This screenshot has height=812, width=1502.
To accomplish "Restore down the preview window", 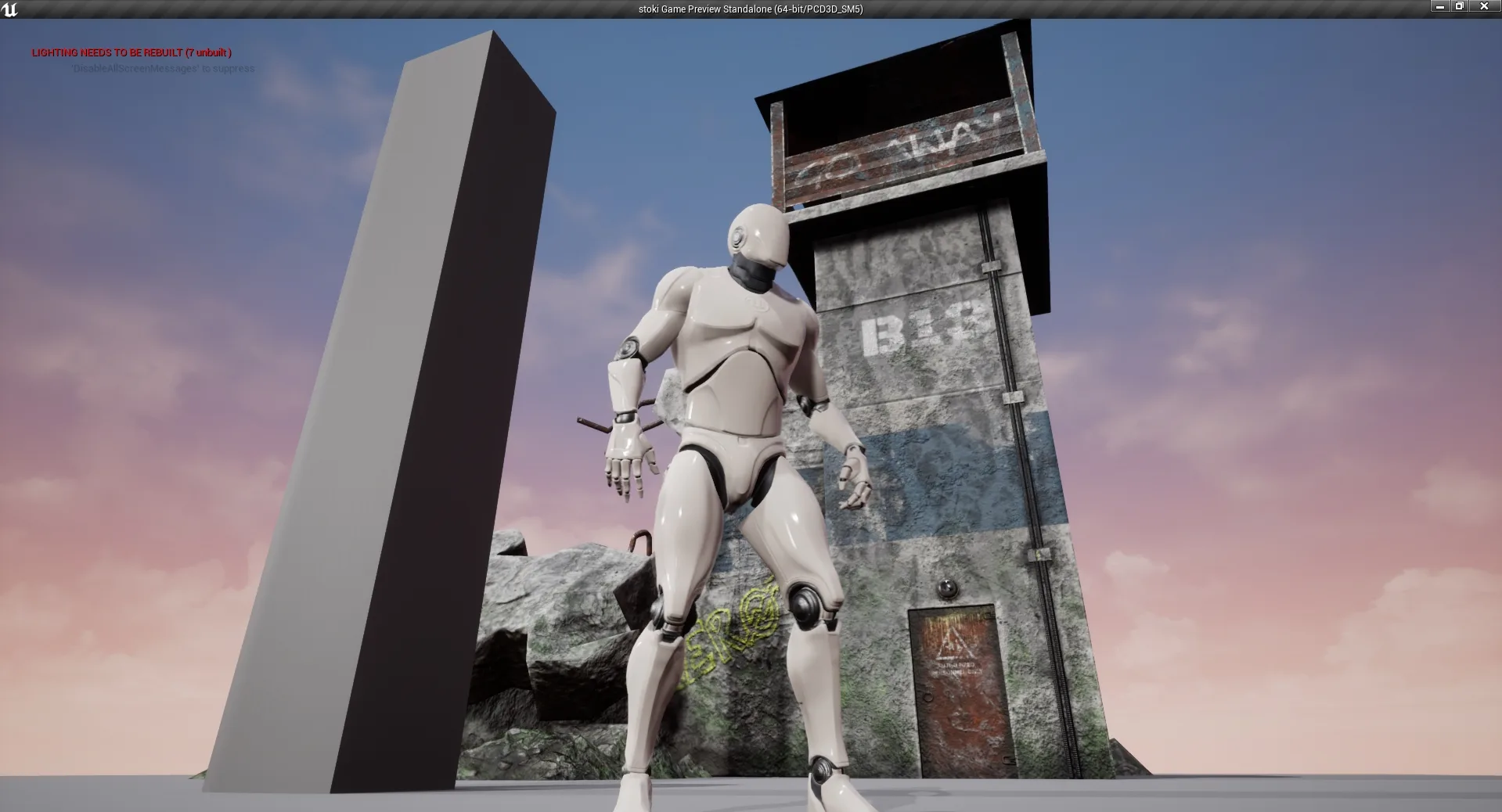I will (x=1460, y=6).
